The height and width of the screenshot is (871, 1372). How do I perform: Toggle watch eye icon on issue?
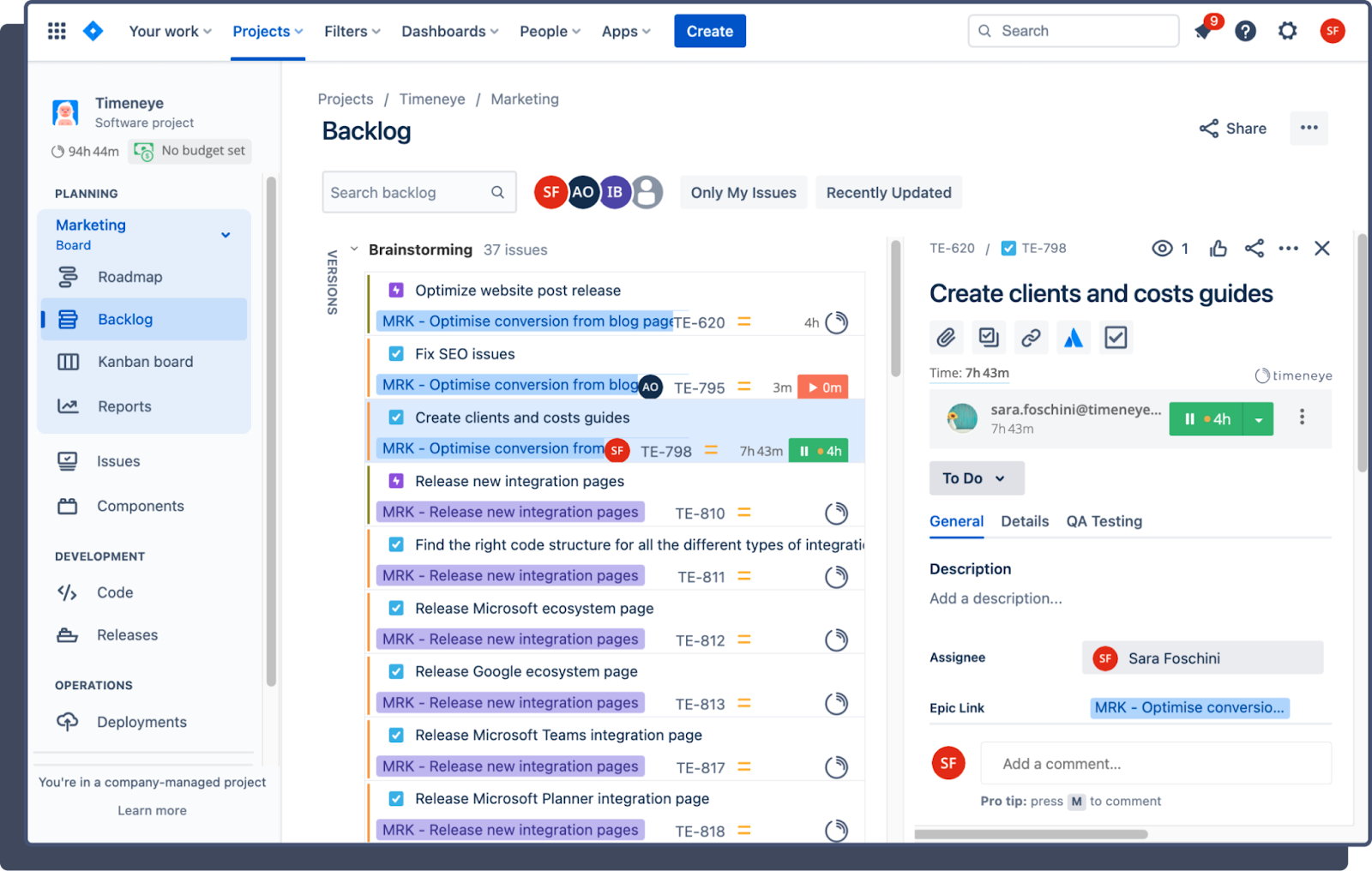coord(1162,249)
